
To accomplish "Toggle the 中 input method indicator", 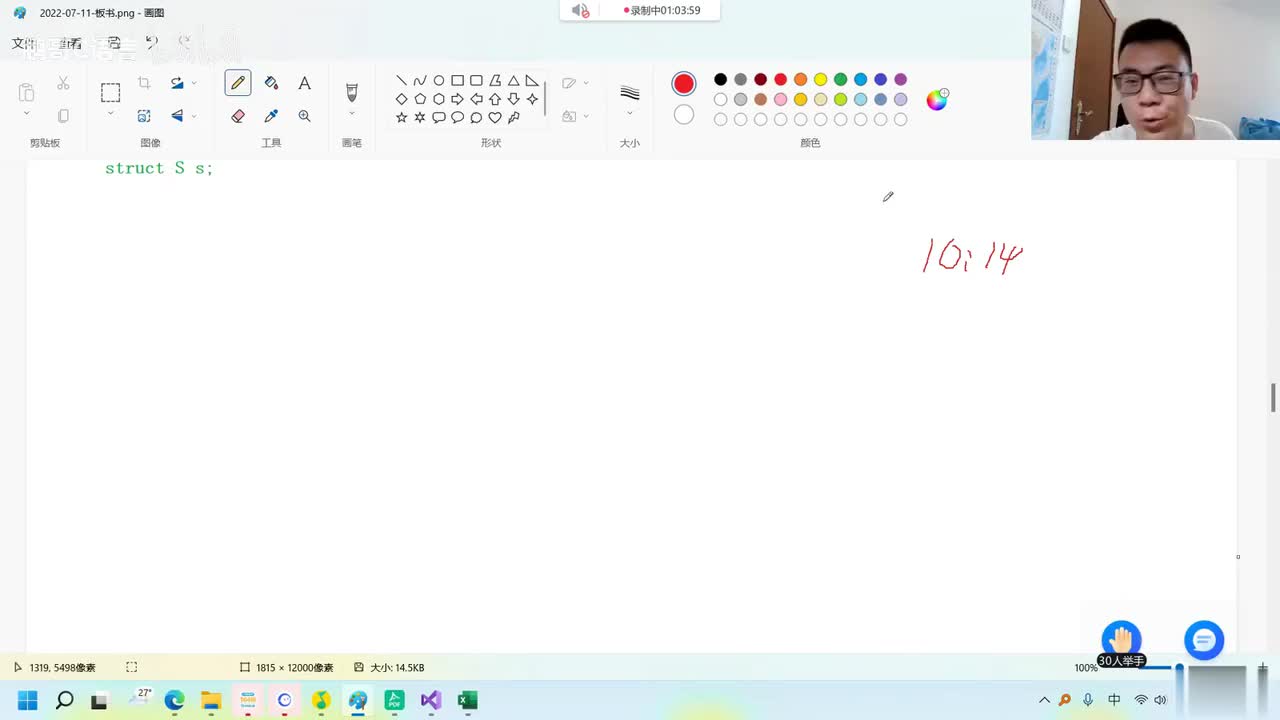I will 1114,700.
